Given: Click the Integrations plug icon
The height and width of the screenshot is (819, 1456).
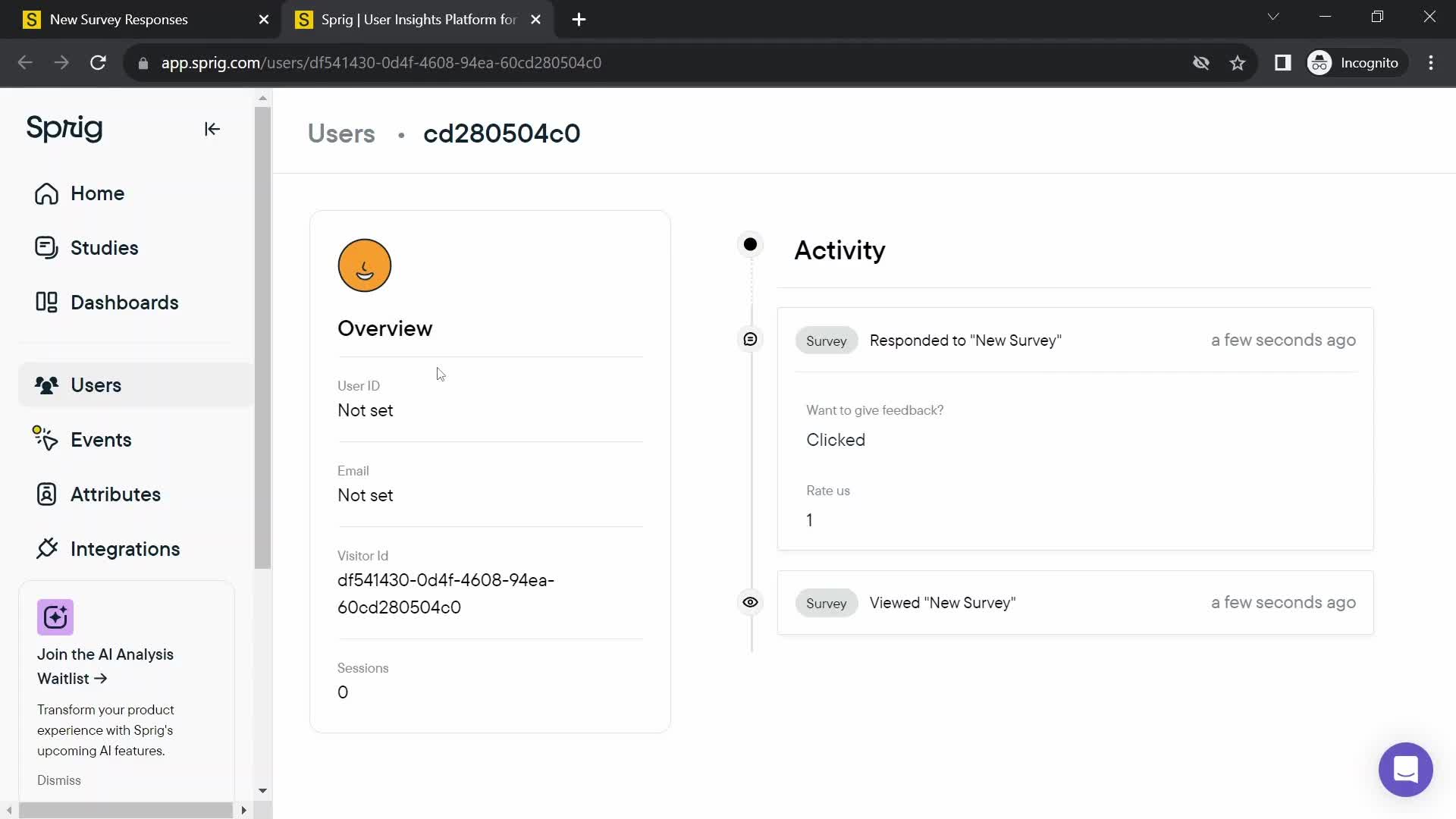Looking at the screenshot, I should [47, 548].
